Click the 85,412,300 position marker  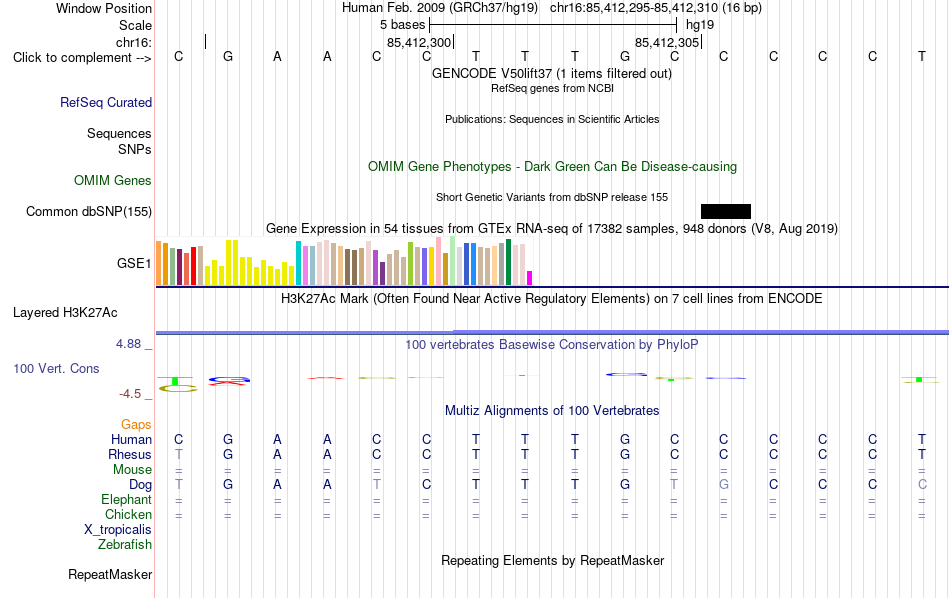(420, 42)
